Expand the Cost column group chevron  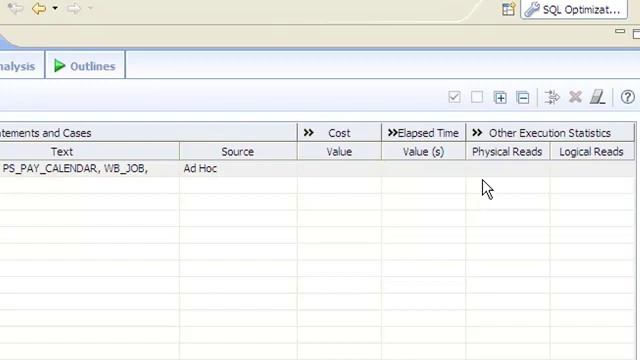click(309, 133)
